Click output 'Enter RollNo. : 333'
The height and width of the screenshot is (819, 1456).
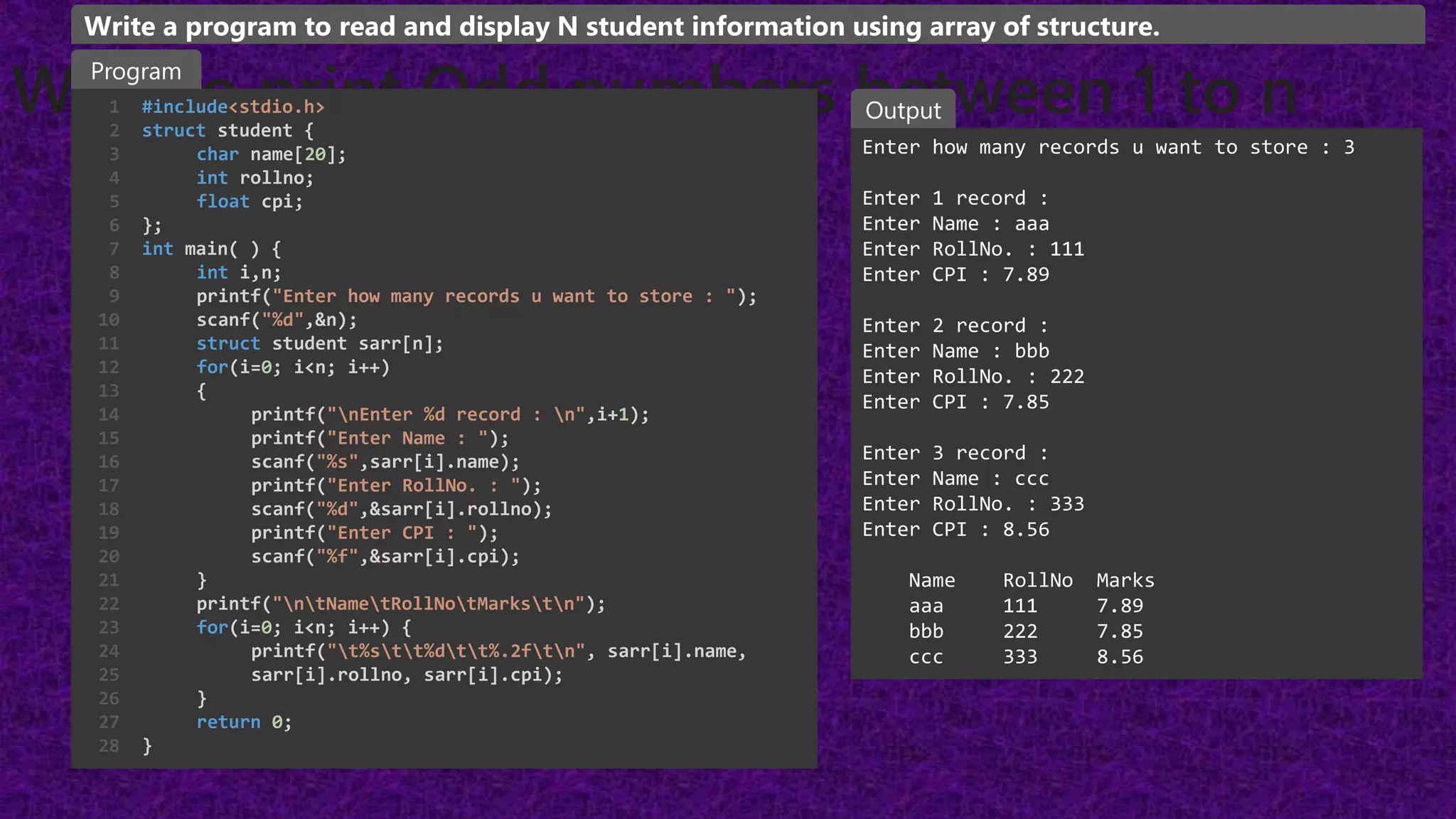(x=973, y=503)
